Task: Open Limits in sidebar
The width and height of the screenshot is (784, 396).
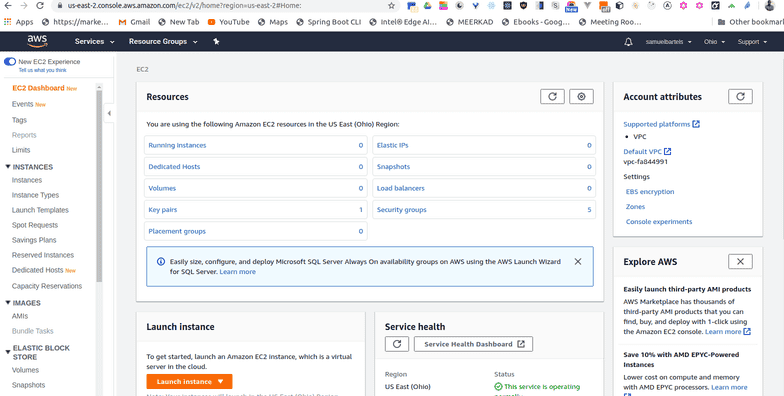Action: (x=20, y=150)
